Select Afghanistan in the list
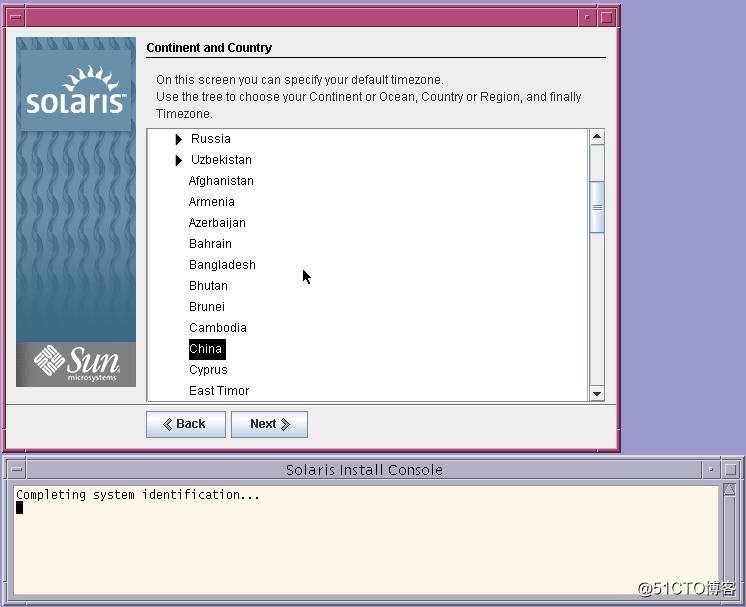This screenshot has width=746, height=607. point(221,181)
